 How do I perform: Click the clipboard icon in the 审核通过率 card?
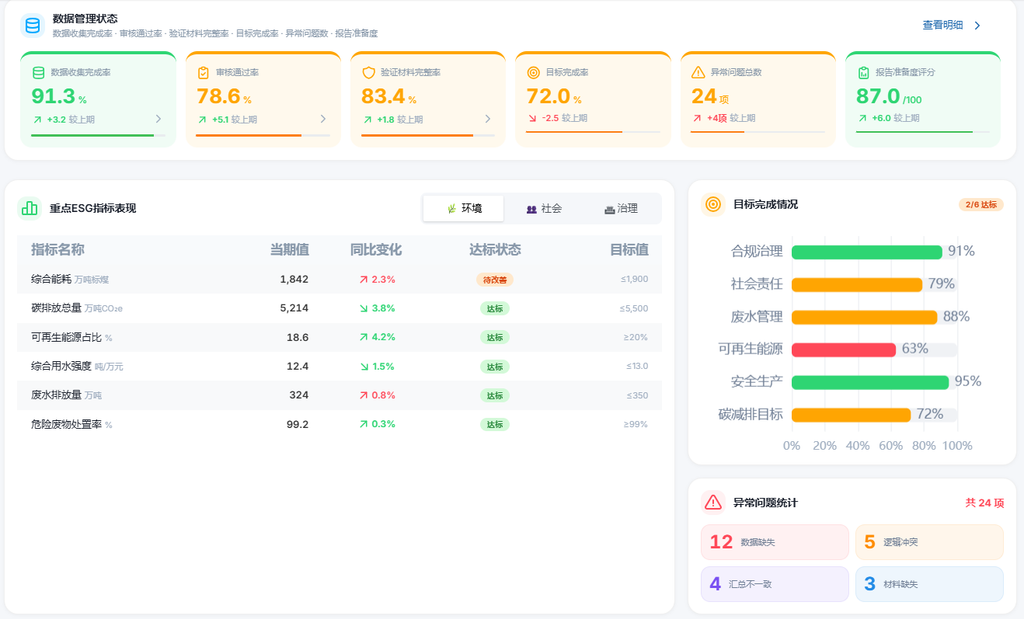[x=203, y=72]
